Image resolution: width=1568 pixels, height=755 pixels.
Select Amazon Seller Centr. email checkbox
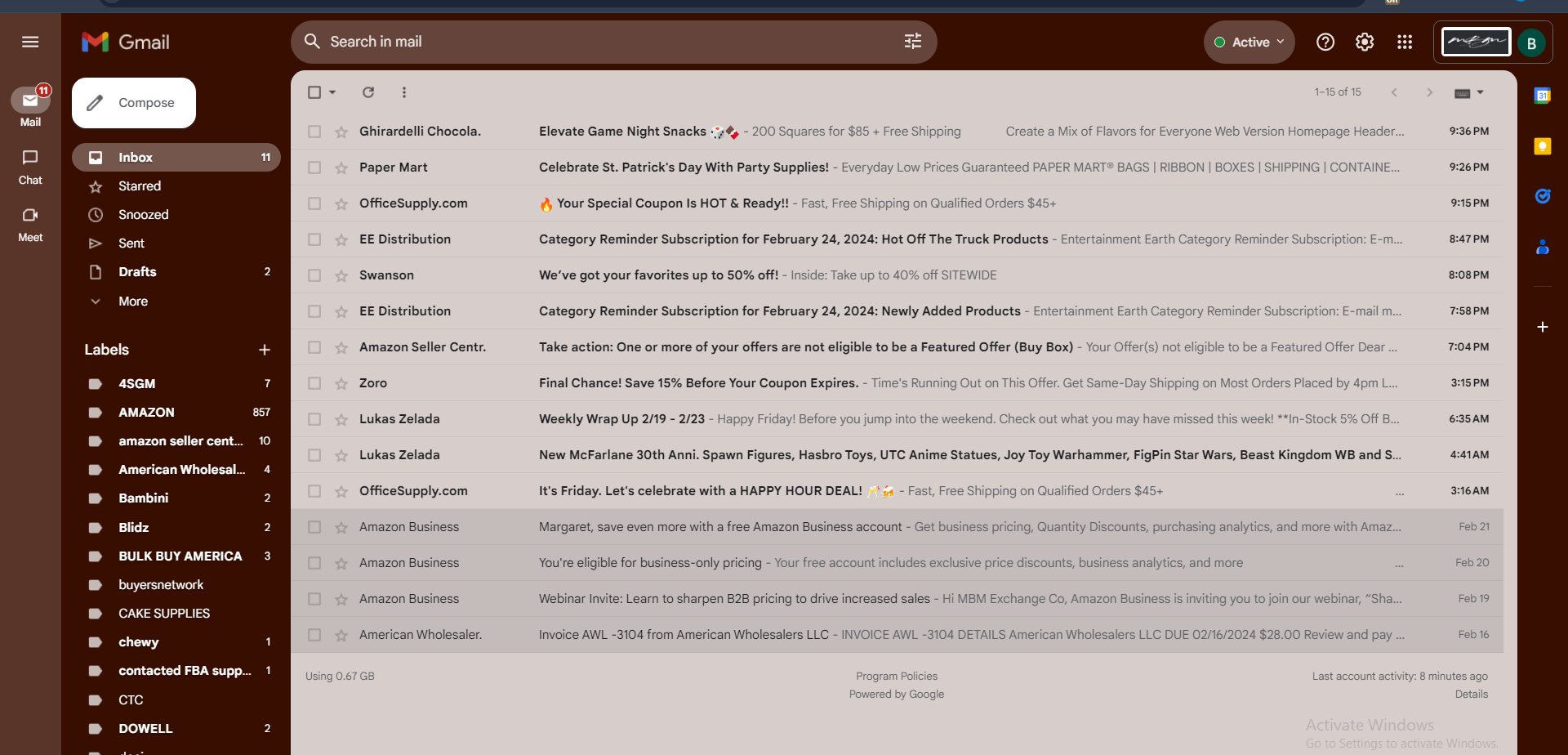pos(314,347)
